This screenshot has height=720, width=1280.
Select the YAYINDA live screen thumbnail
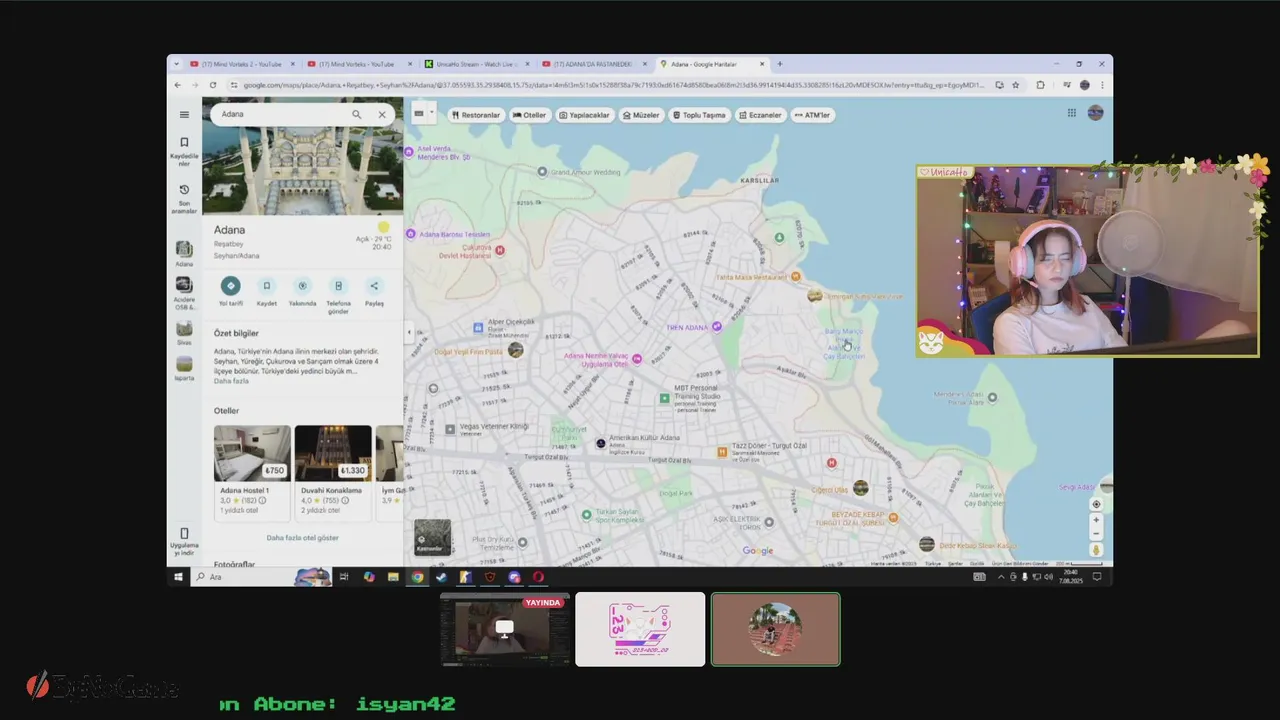505,629
